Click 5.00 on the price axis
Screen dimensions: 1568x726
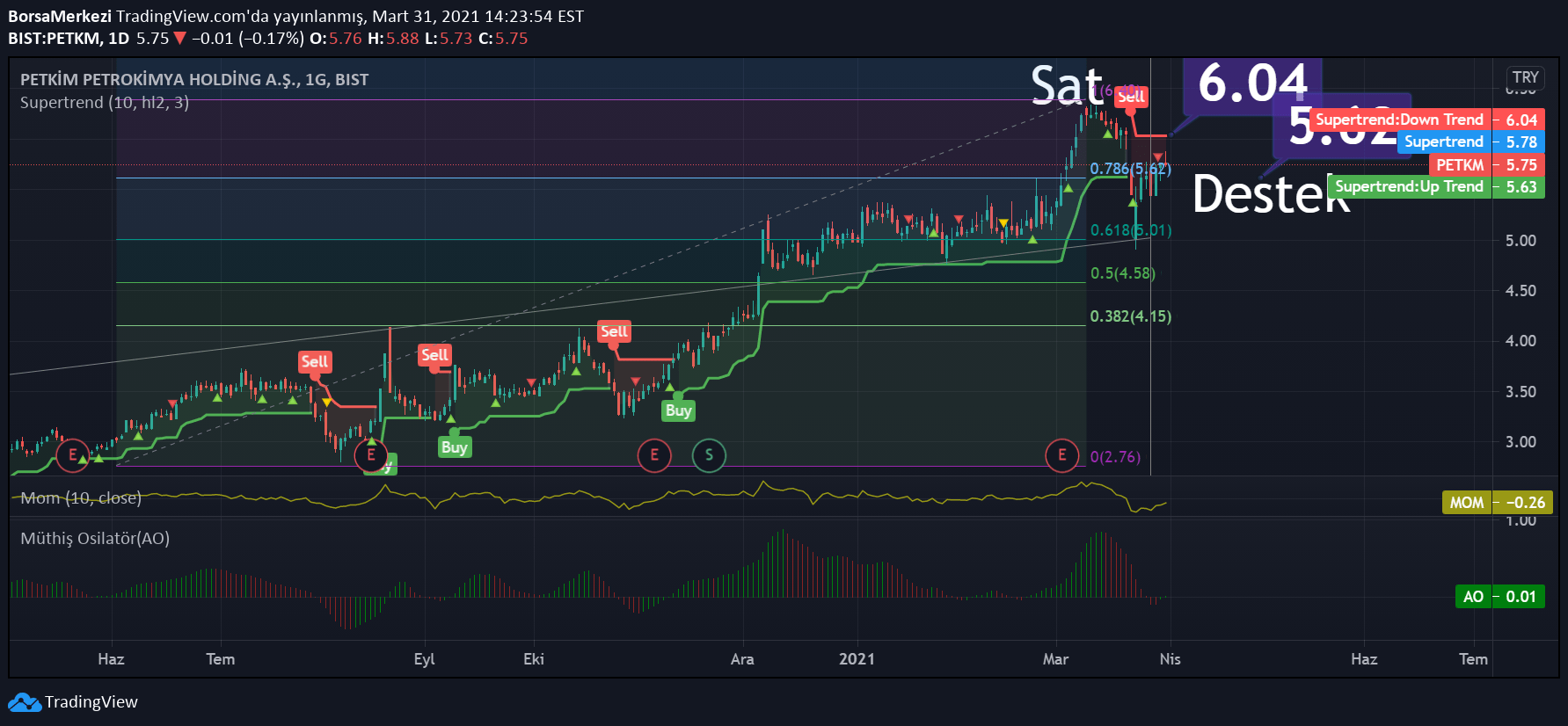[1521, 241]
